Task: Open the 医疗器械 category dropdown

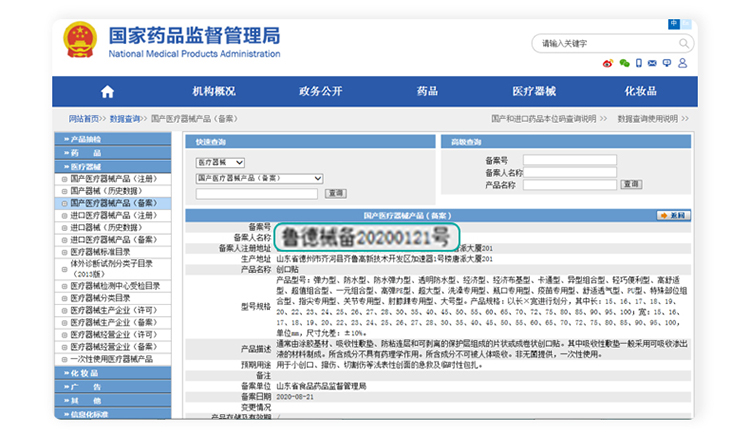Action: (x=220, y=162)
